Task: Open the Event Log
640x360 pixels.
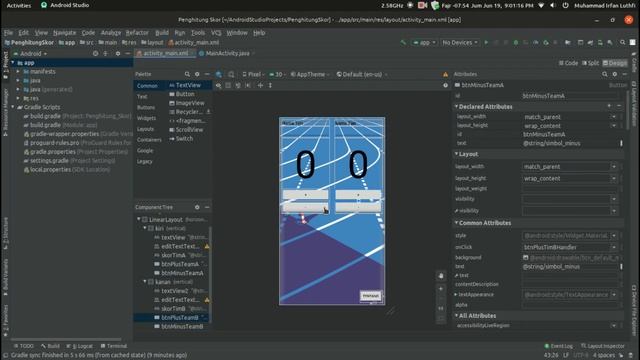Action: point(559,346)
